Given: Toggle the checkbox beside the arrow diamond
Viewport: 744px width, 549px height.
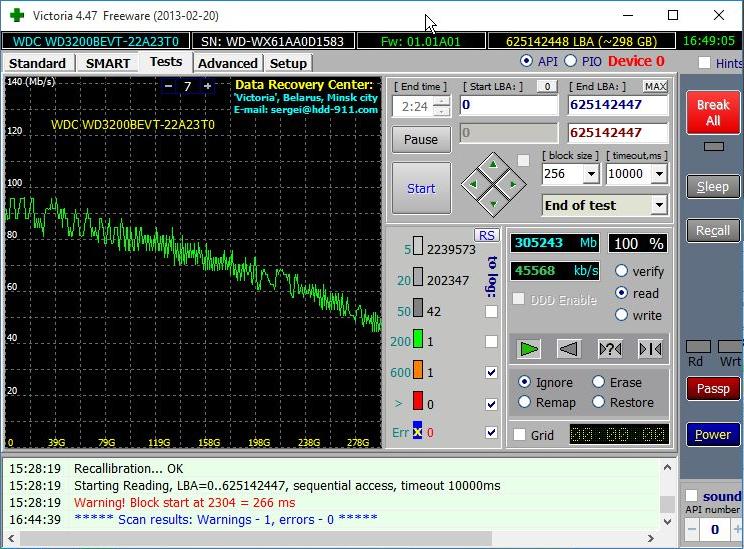Looking at the screenshot, I should point(523,160).
